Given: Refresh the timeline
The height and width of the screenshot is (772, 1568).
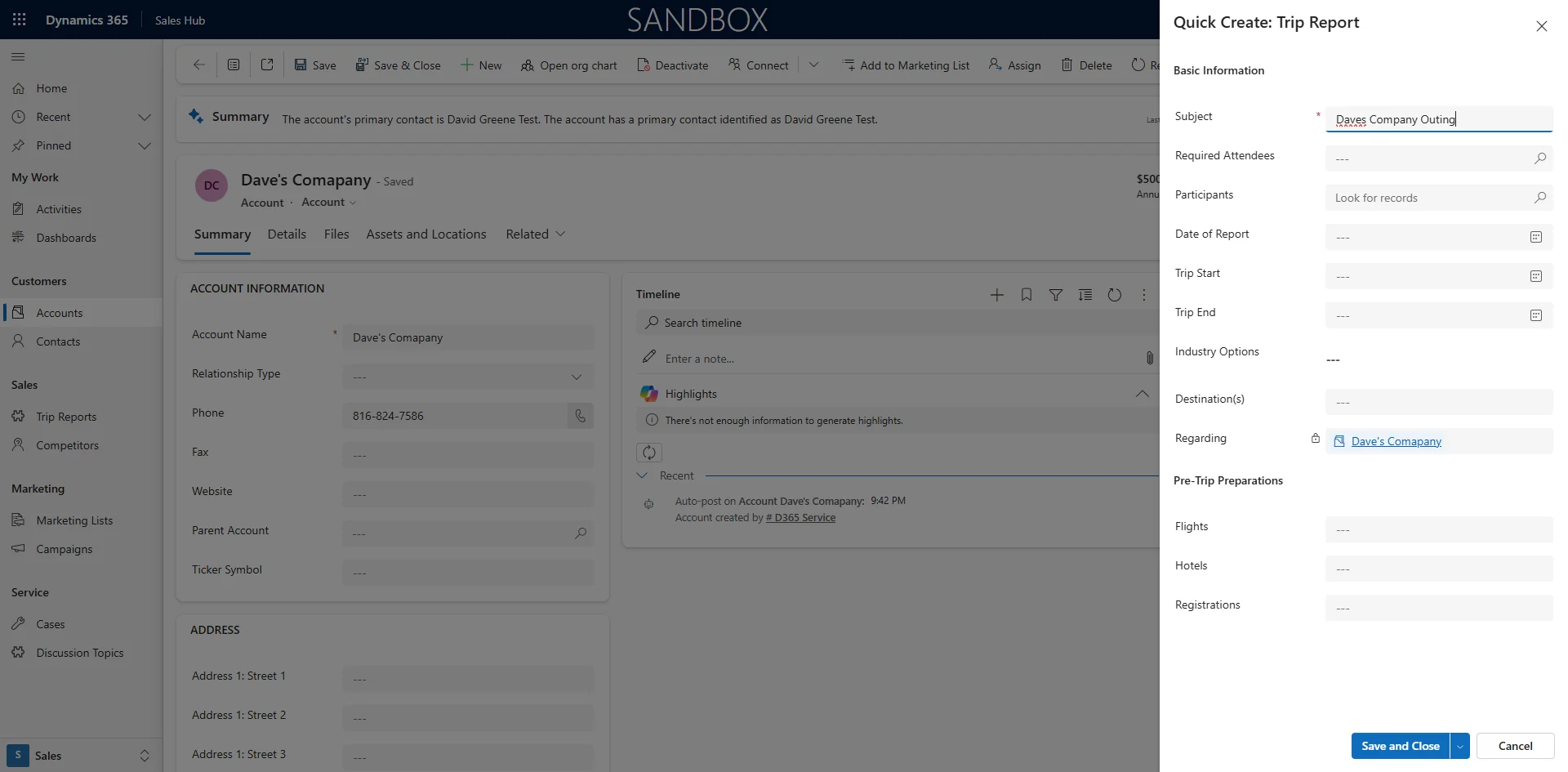Looking at the screenshot, I should click(1115, 294).
